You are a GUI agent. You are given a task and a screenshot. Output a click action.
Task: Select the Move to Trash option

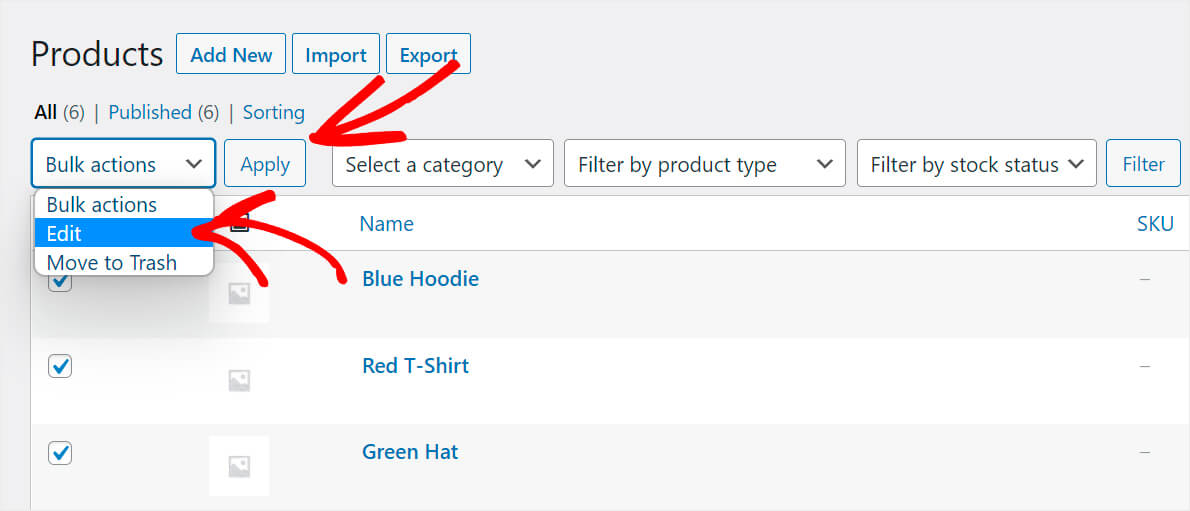point(112,262)
